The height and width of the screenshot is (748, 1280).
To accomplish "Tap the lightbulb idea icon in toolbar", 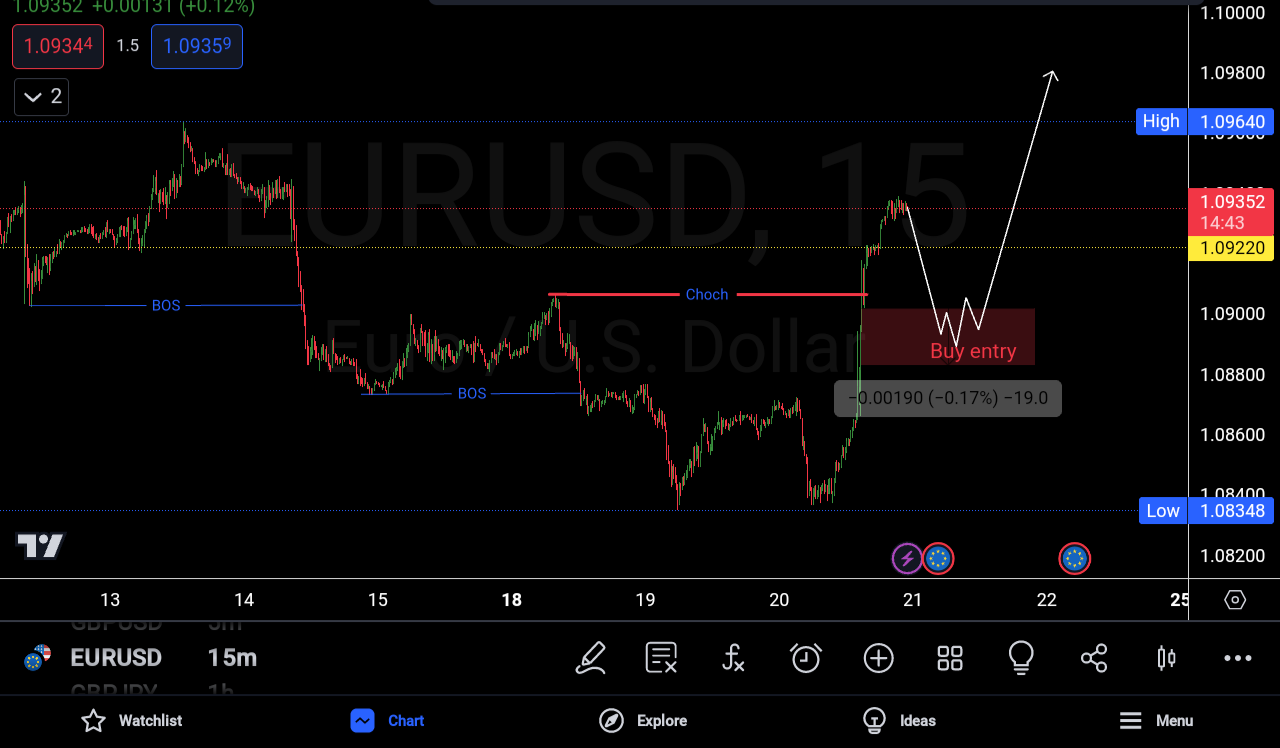I will pos(1020,658).
